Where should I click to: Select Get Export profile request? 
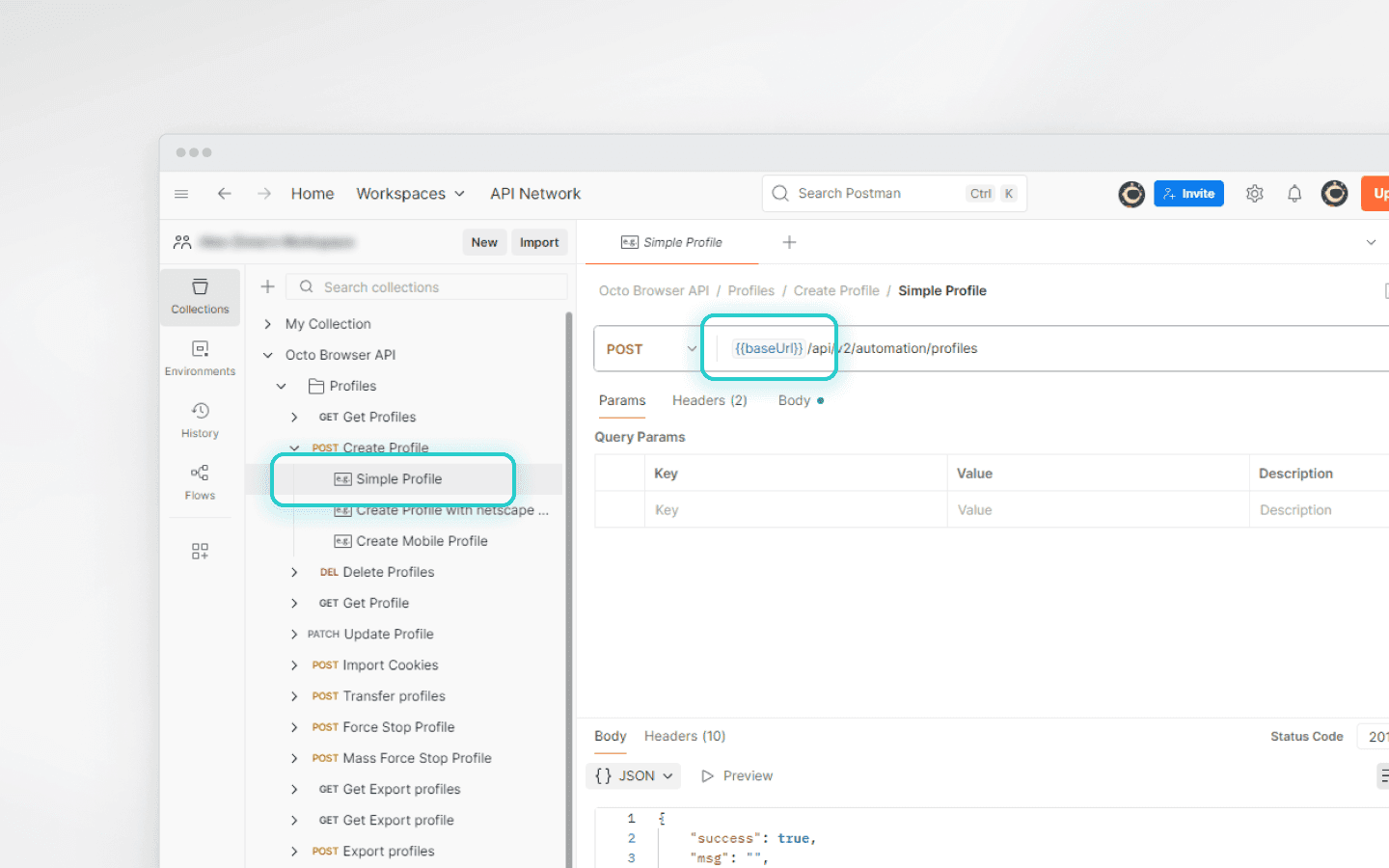click(x=398, y=820)
